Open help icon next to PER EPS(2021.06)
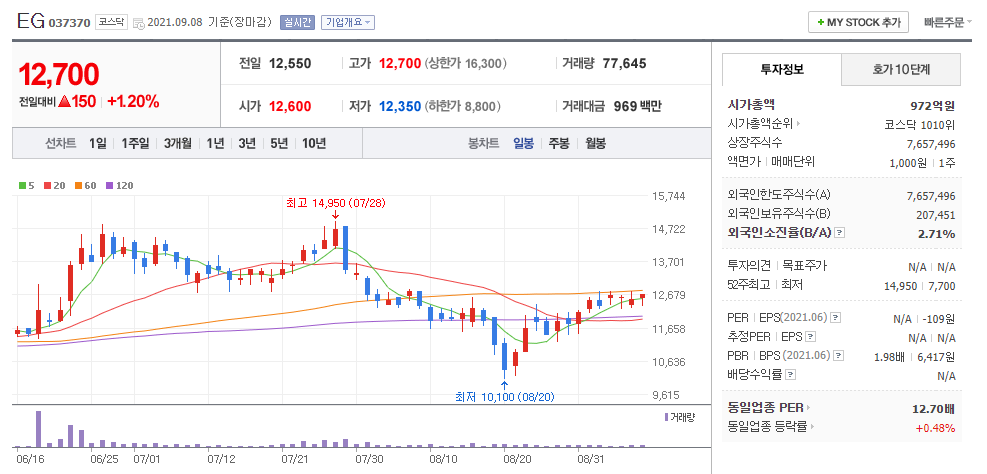987x474 pixels. (x=836, y=318)
